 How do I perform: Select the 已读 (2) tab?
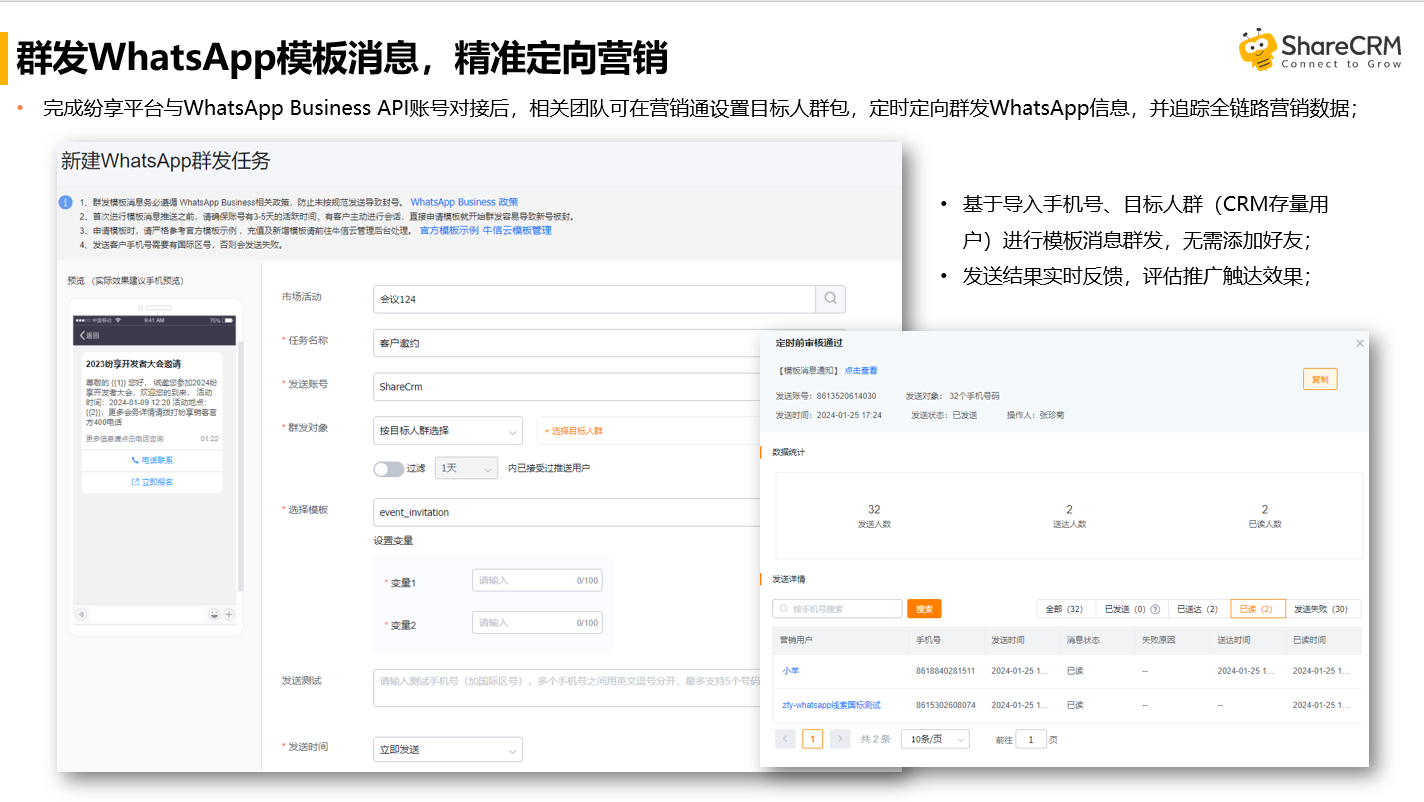click(1256, 609)
